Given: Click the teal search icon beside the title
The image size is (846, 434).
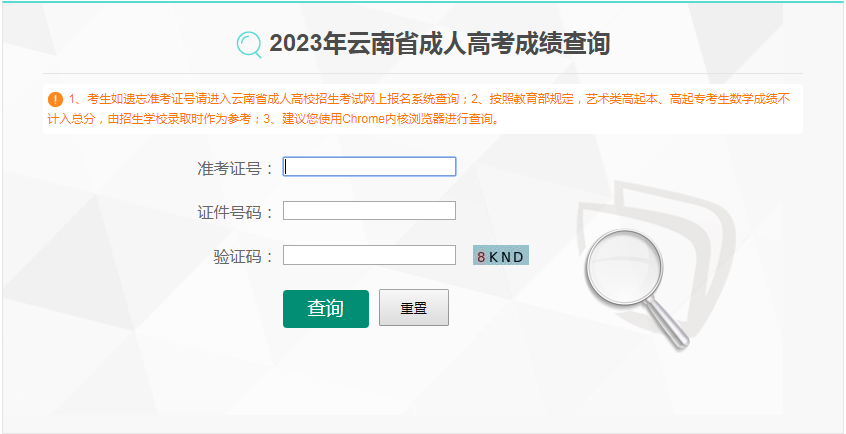Looking at the screenshot, I should click(249, 44).
